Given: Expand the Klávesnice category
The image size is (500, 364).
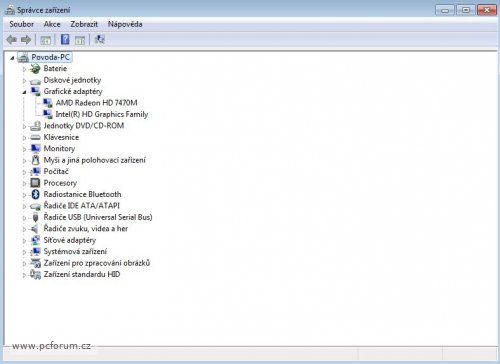Looking at the screenshot, I should pos(24,138).
